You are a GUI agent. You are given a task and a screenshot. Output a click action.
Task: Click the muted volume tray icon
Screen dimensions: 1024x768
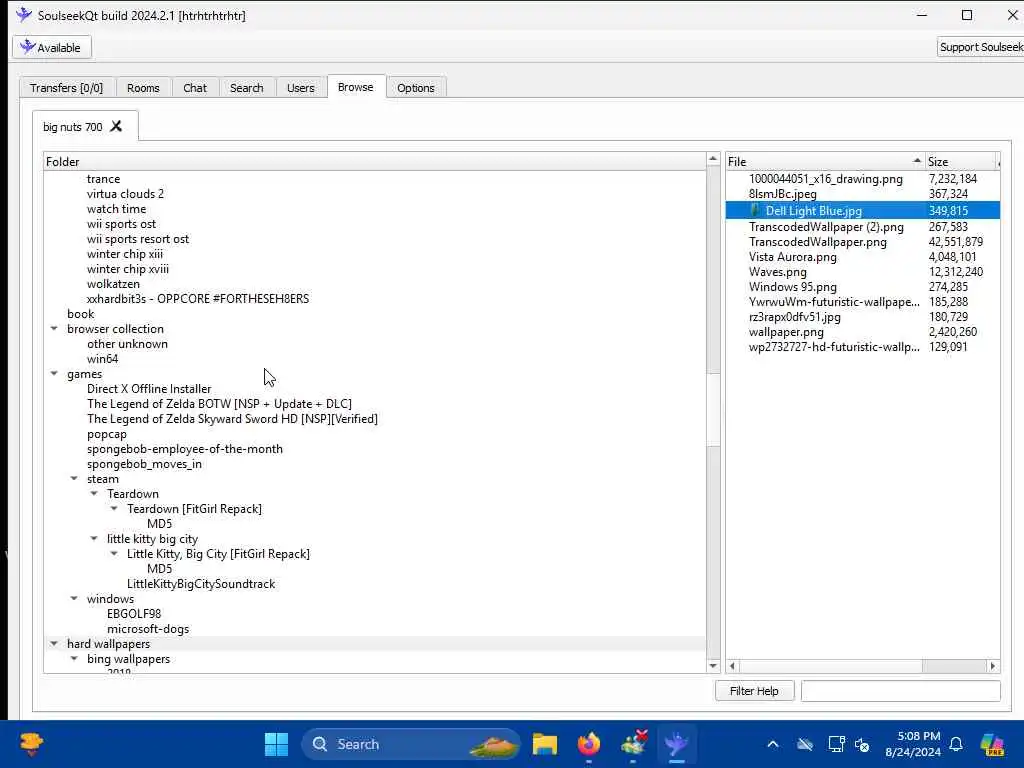coord(862,744)
